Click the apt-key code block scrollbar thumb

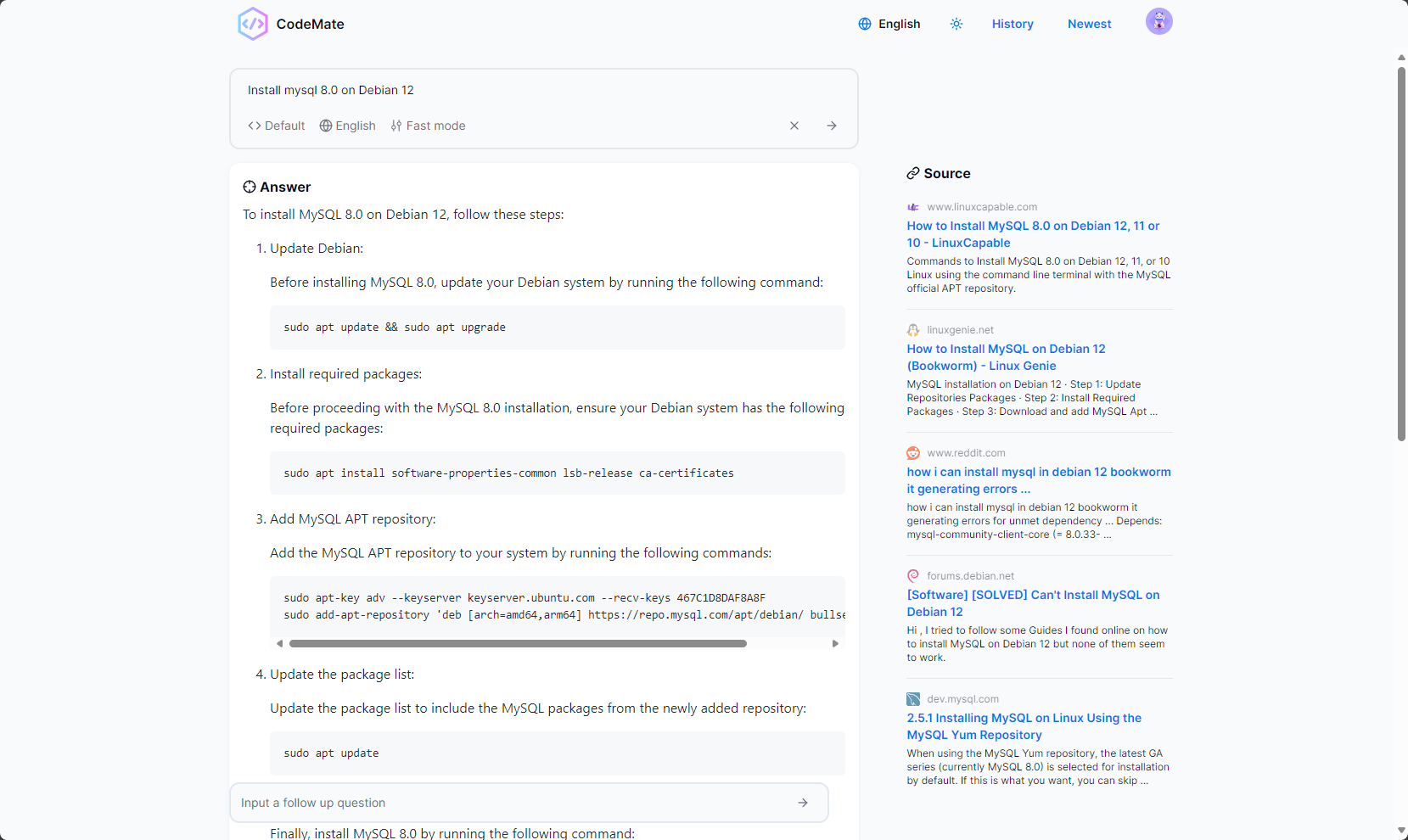click(518, 644)
